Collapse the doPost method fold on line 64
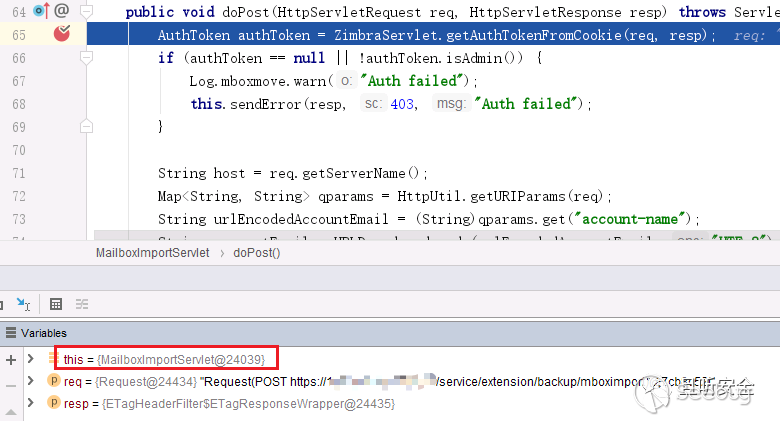780x421 pixels. (x=86, y=11)
